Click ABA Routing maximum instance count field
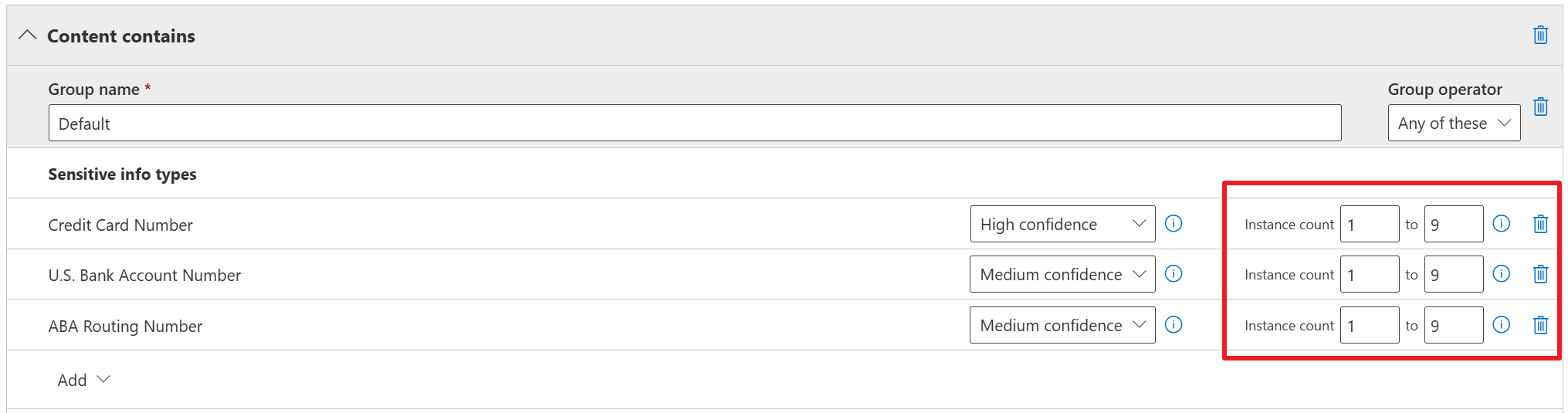Screen dimensions: 1568x413 point(1453,325)
